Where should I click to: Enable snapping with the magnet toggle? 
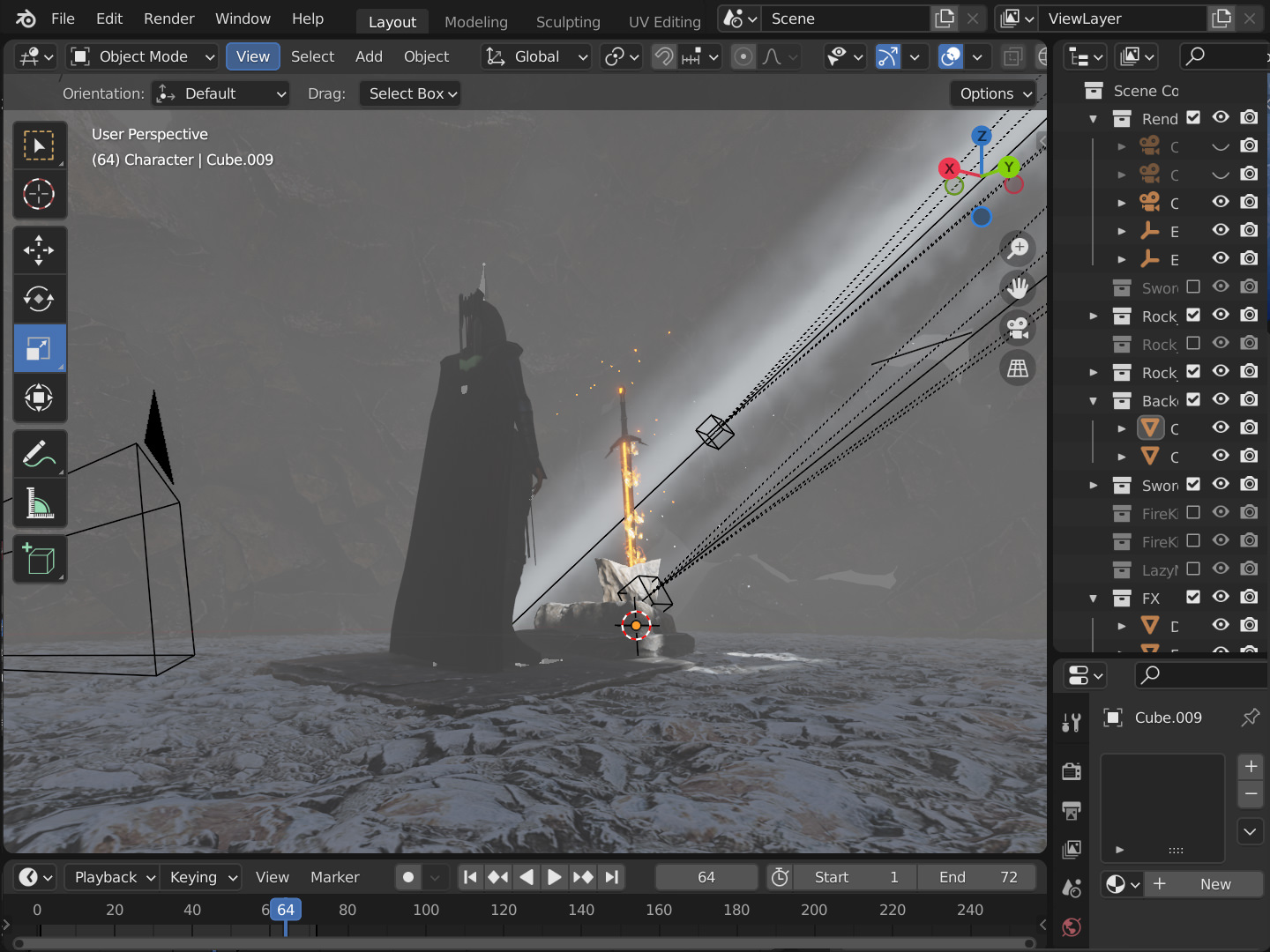[x=662, y=56]
